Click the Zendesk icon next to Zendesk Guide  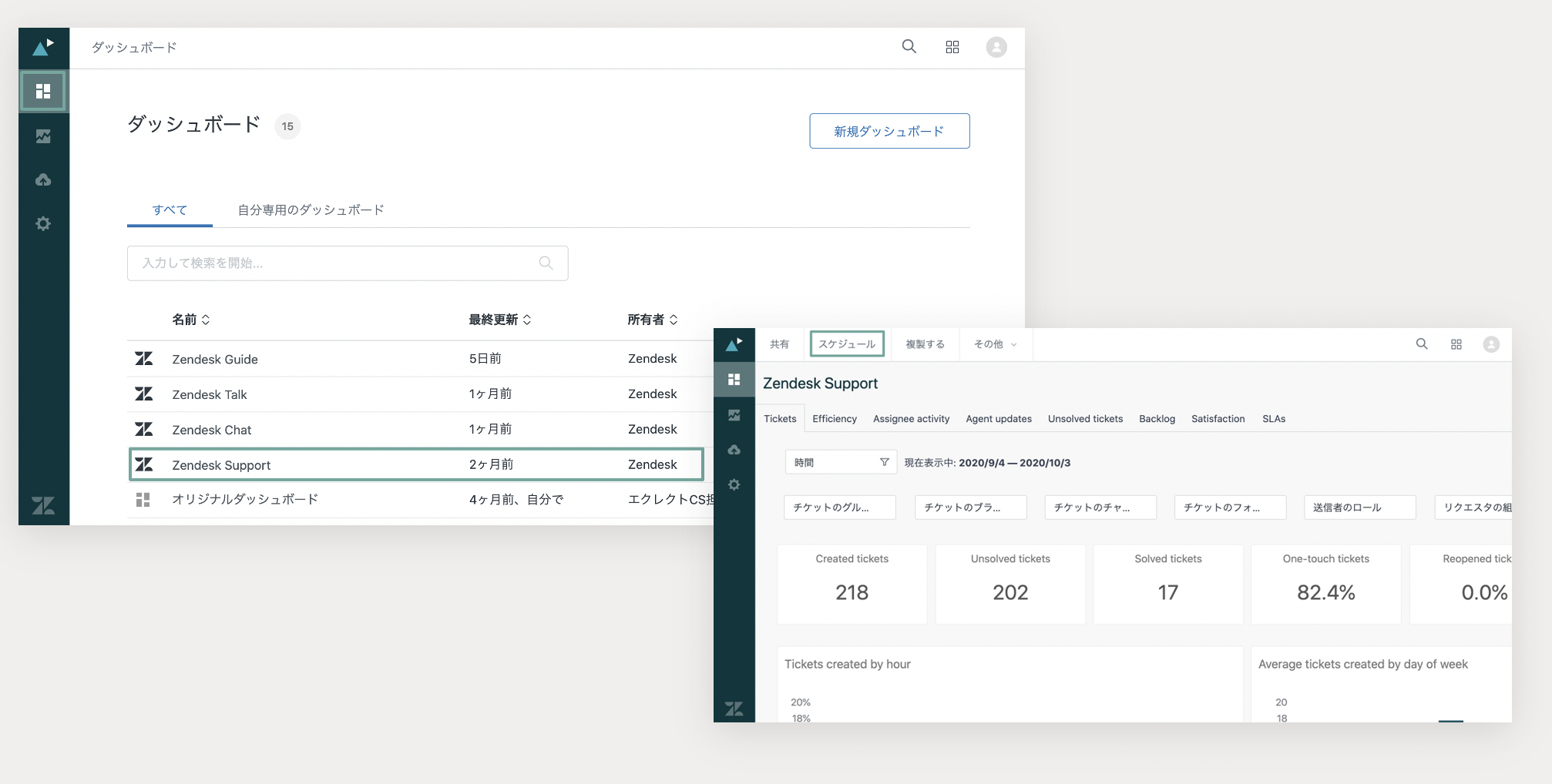click(x=144, y=359)
